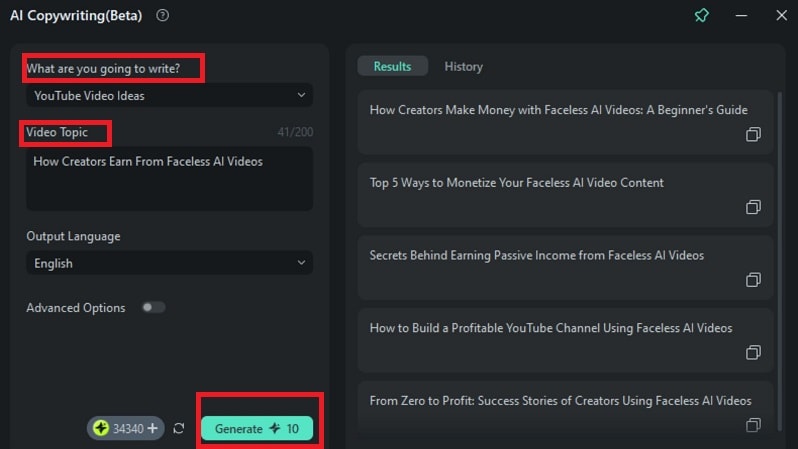Click the refresh credits icon
Screen dimensions: 798x449
tap(179, 429)
